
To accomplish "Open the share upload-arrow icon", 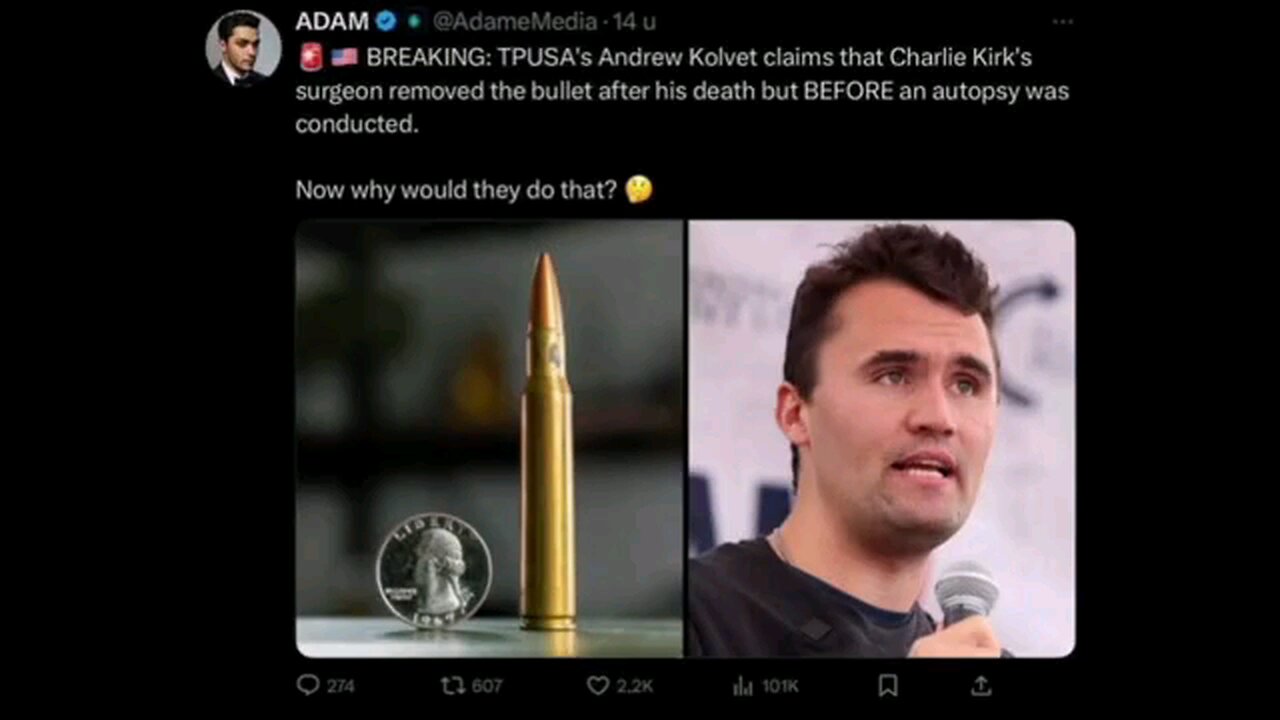I will [982, 685].
